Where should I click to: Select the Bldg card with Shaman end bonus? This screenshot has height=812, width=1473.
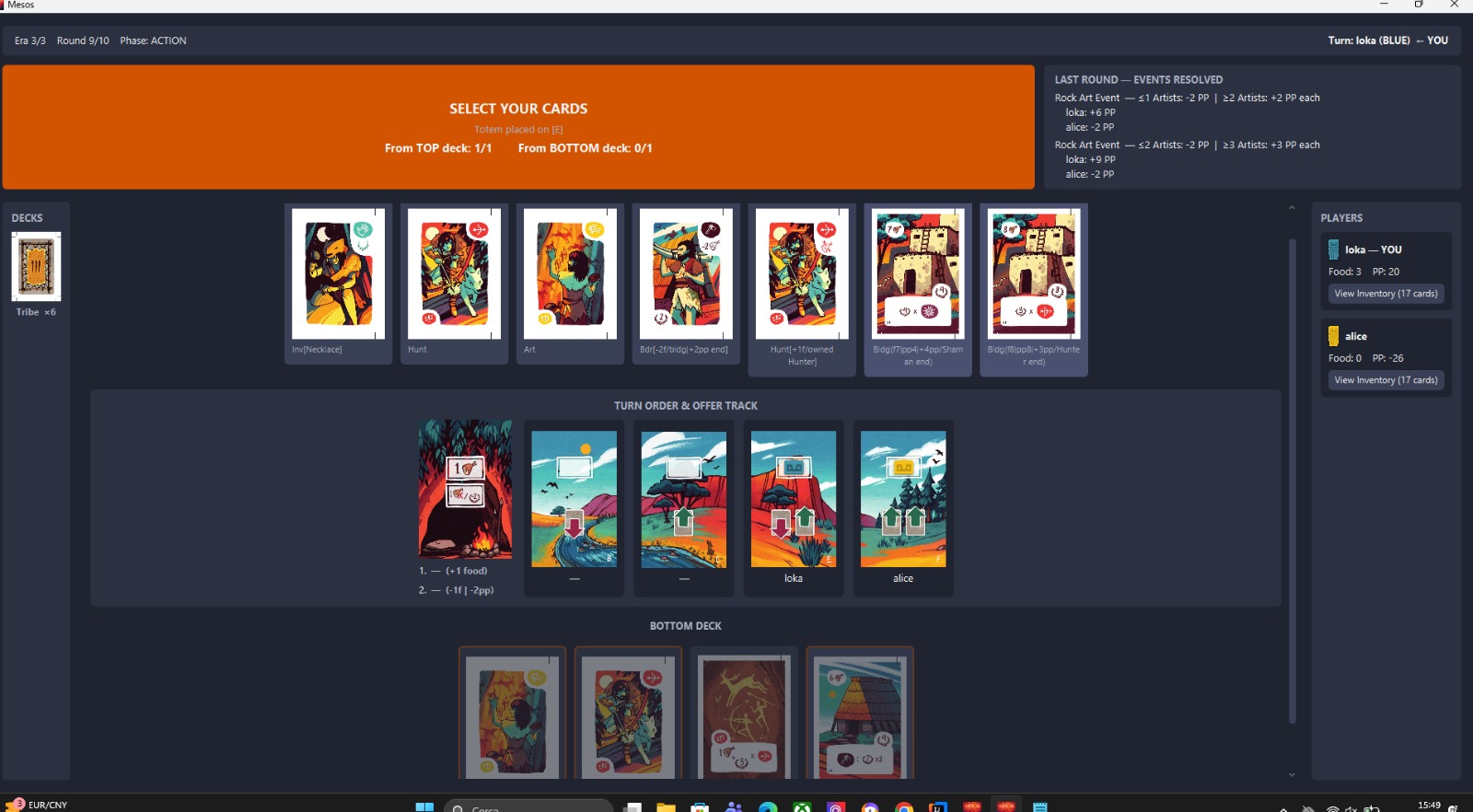click(918, 289)
